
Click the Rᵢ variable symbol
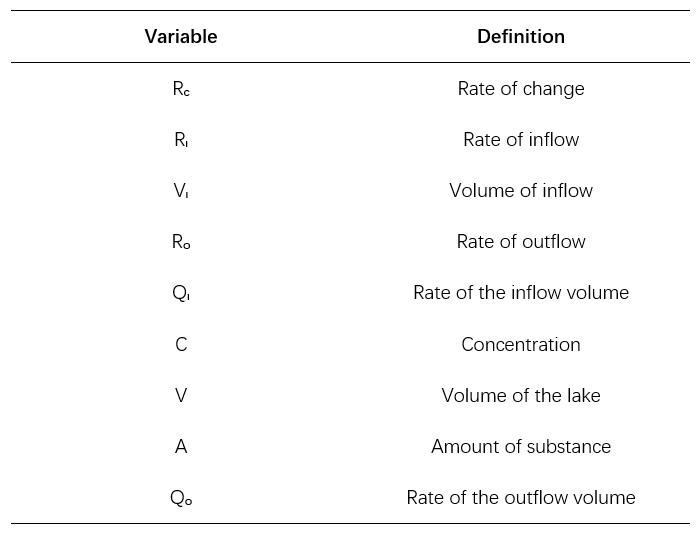[x=181, y=140]
